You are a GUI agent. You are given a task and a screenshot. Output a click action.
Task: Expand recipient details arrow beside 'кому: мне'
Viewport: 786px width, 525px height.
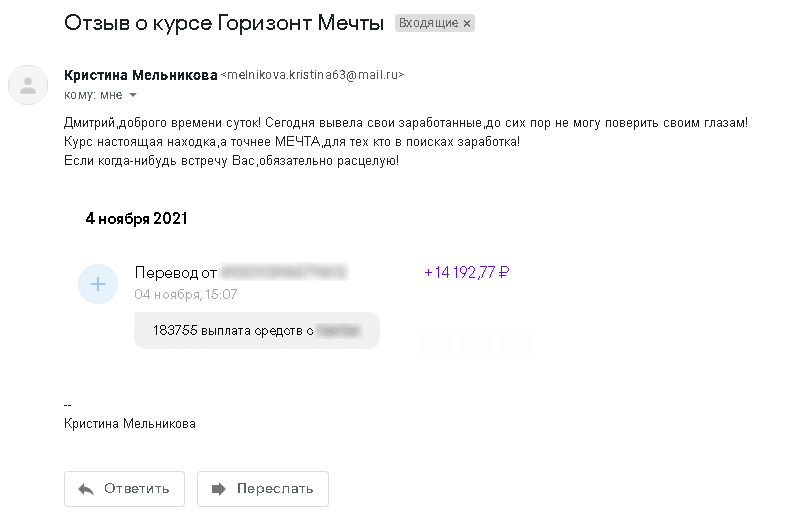(133, 95)
